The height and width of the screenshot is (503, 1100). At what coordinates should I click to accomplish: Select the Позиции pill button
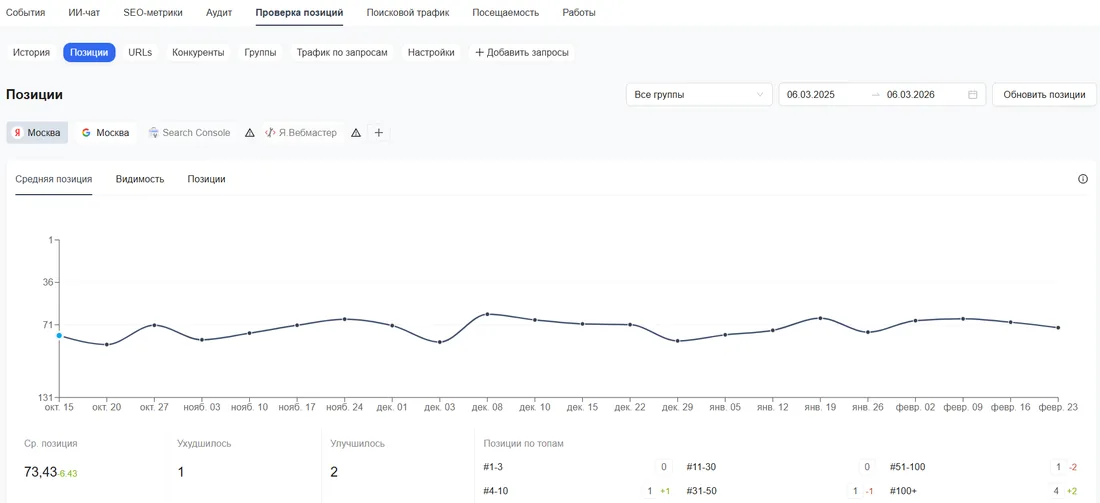tap(89, 53)
